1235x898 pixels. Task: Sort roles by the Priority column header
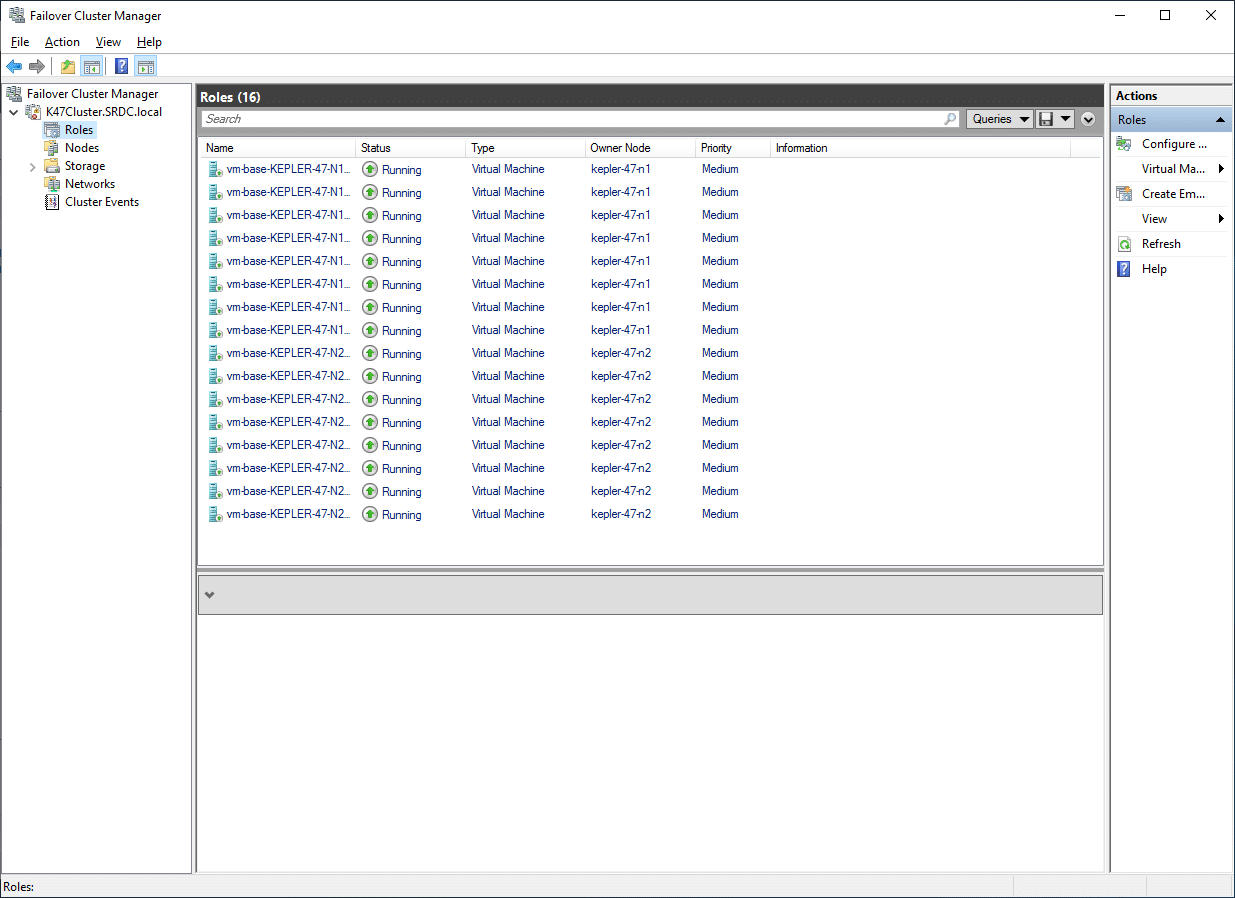[x=732, y=148]
